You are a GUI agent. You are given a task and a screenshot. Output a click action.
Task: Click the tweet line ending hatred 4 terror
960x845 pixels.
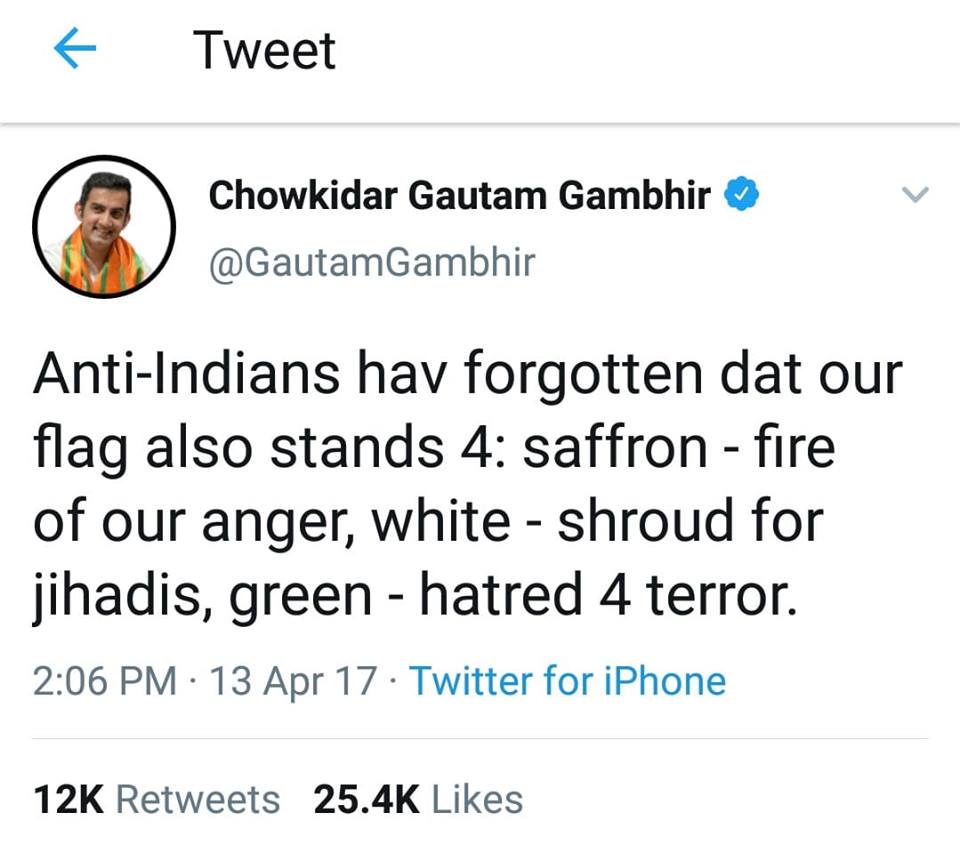tap(415, 595)
